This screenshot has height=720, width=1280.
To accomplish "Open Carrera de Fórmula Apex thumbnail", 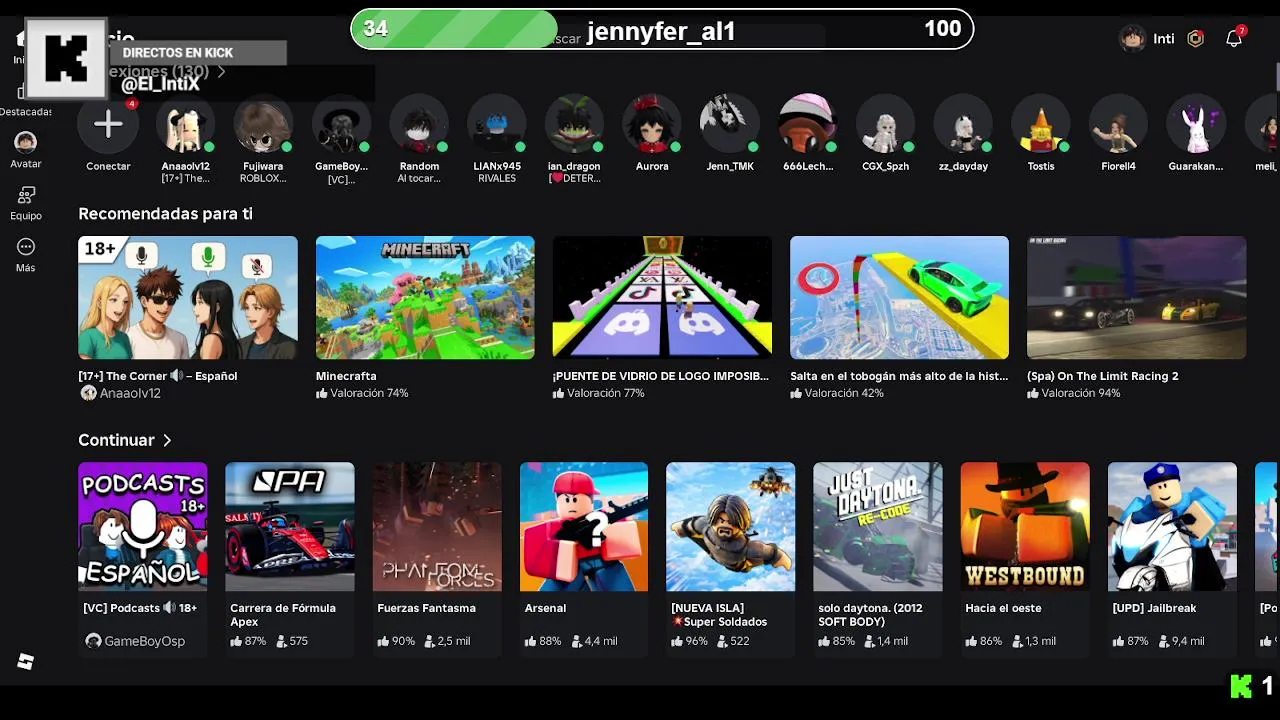I will point(290,527).
